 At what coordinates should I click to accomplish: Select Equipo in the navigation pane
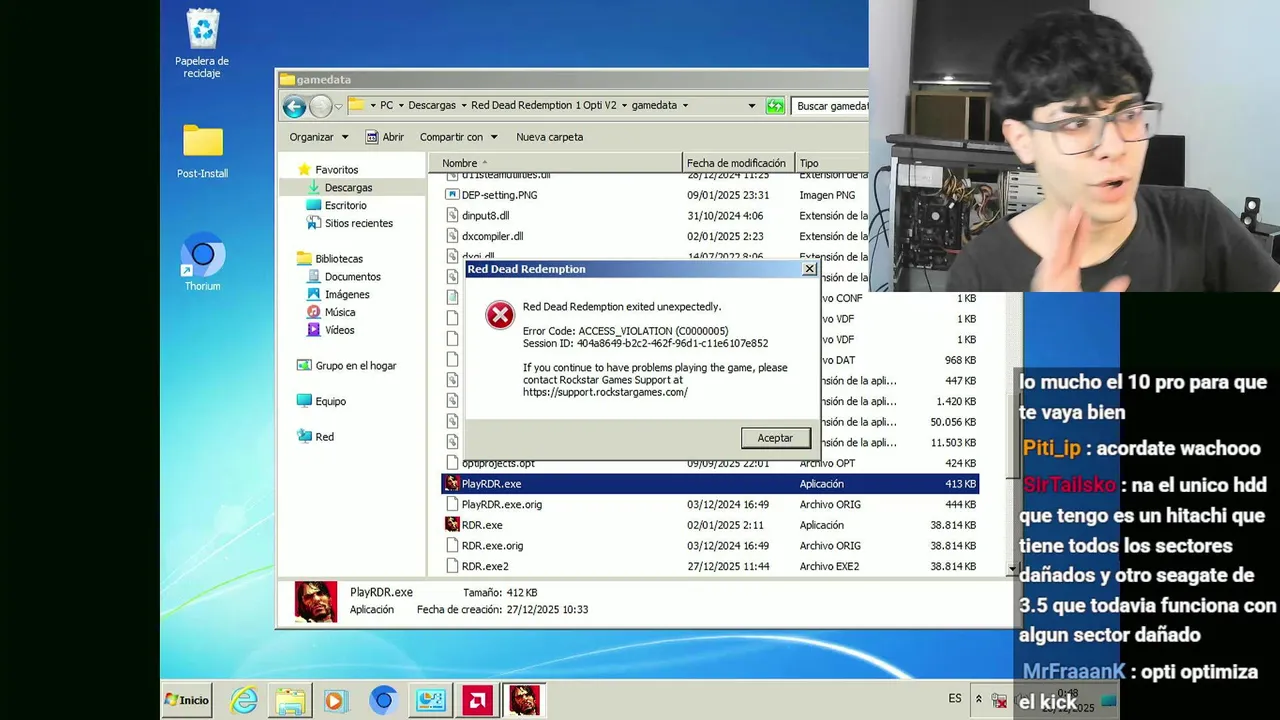tap(330, 402)
